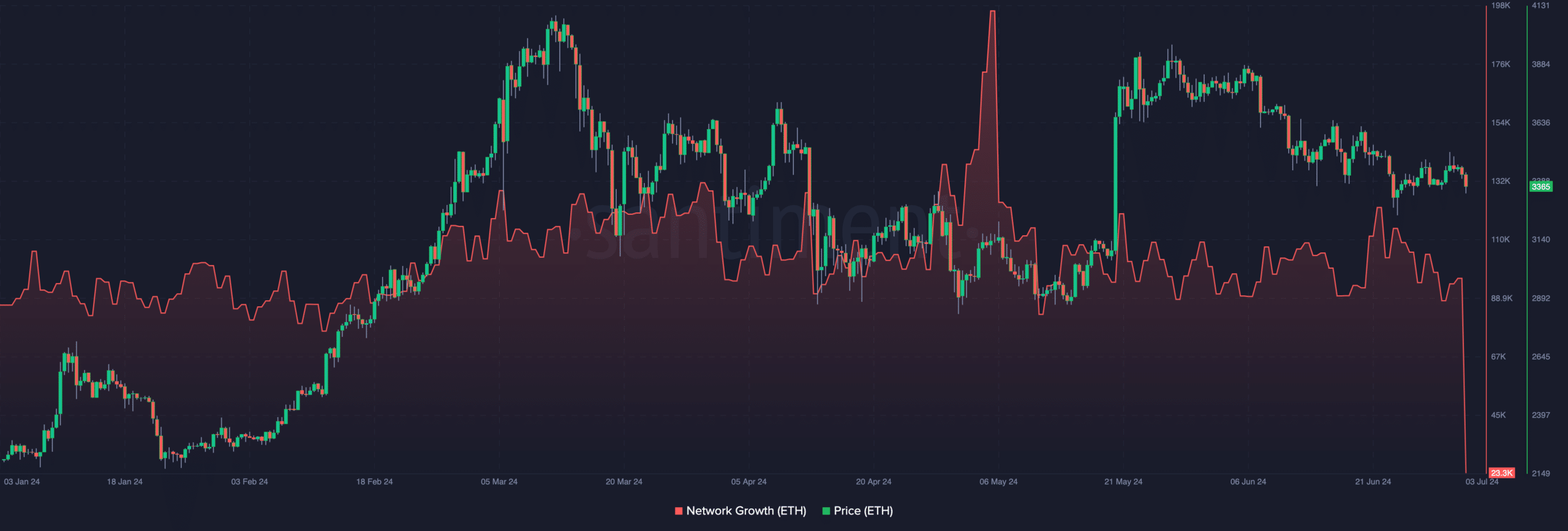1568x531 pixels.
Task: Click the 132K network growth axis value
Action: (x=1501, y=181)
